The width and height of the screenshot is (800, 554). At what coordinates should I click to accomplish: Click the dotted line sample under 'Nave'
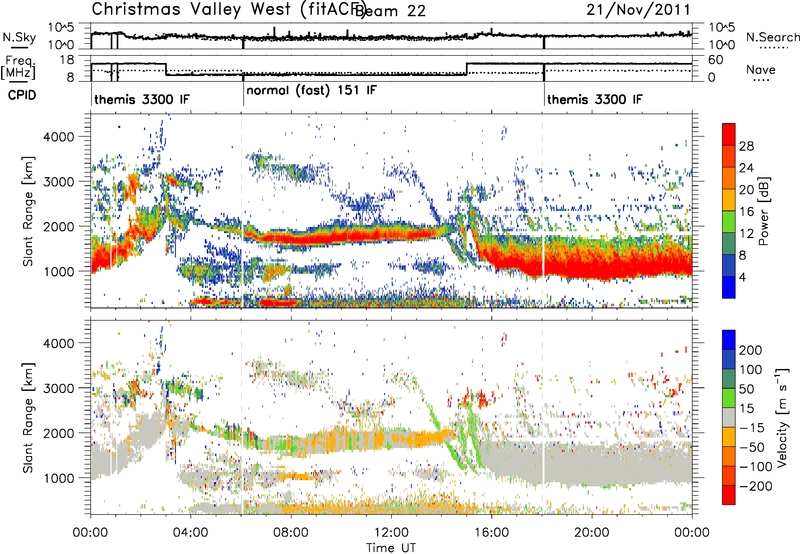(761, 80)
